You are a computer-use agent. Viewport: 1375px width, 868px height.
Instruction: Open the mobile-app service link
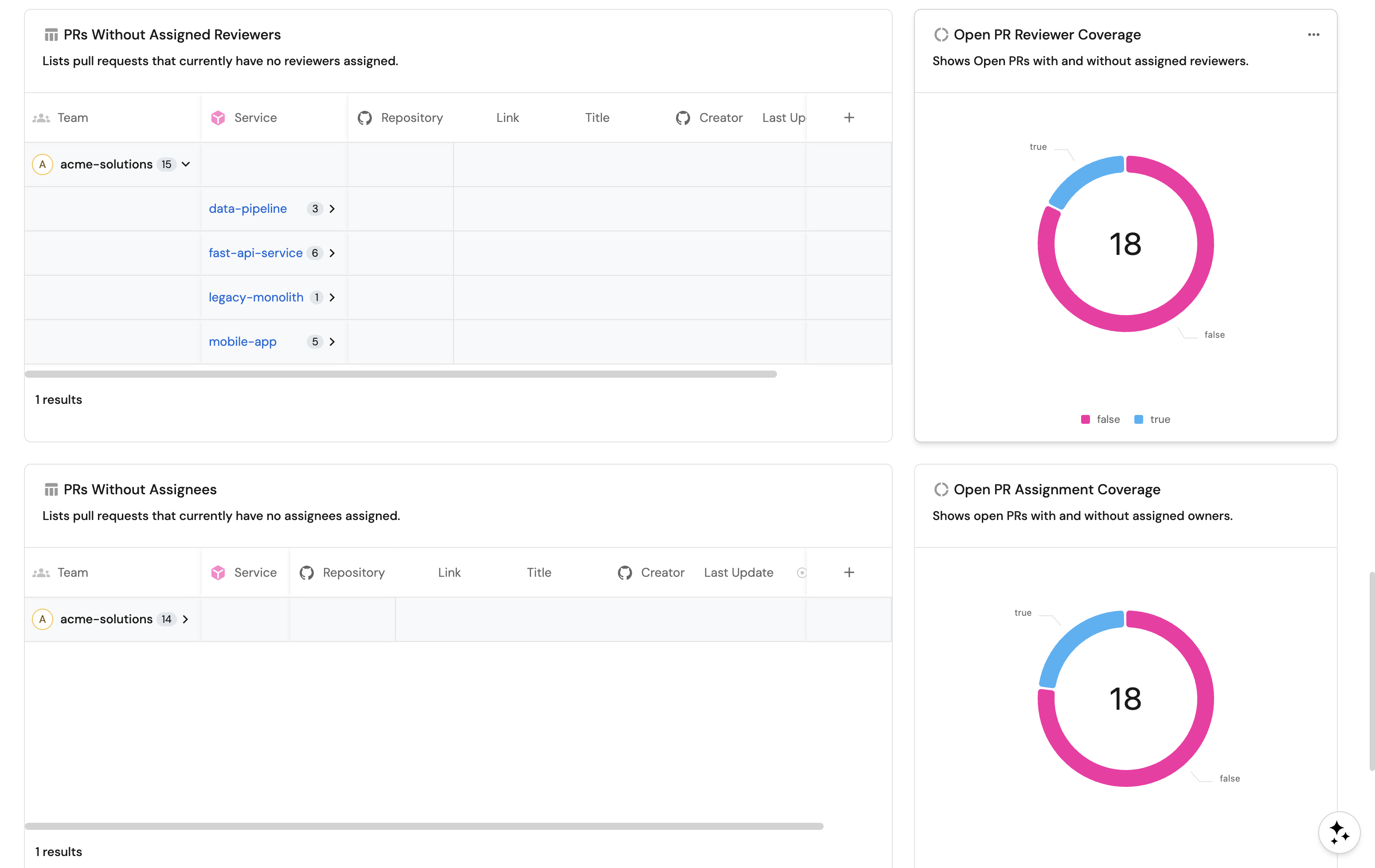pos(242,341)
